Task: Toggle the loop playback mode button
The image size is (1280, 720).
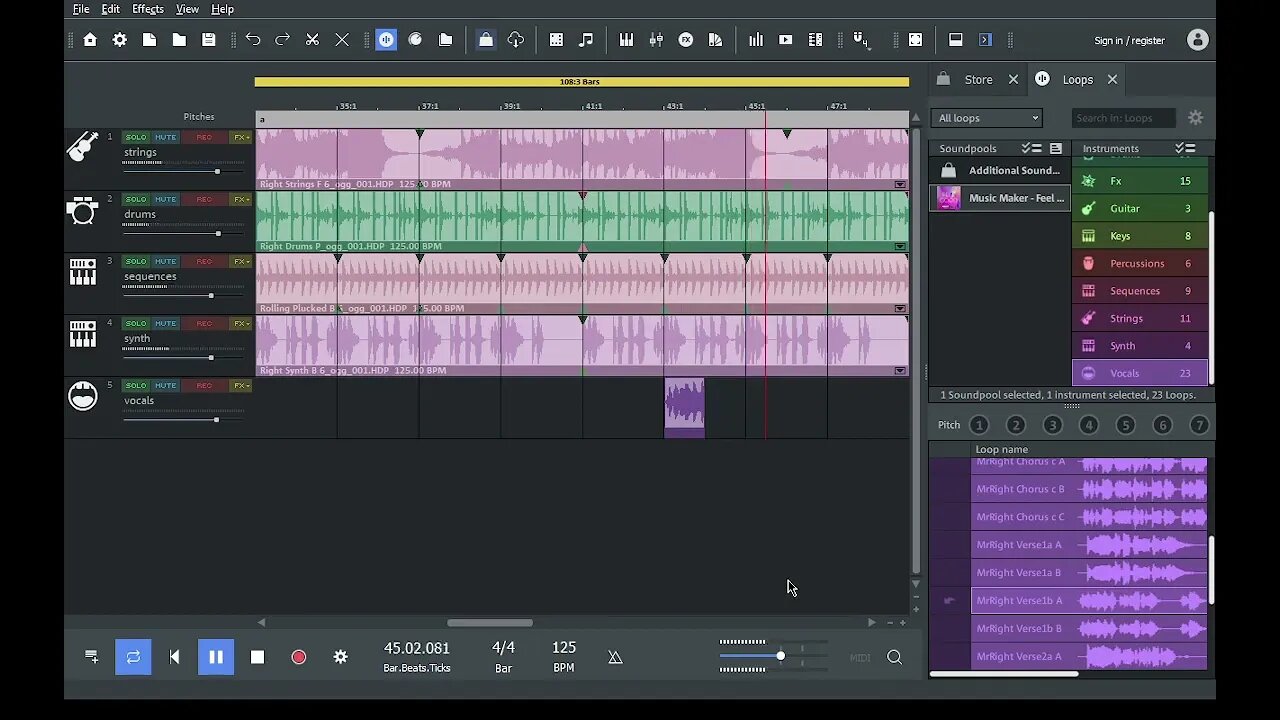Action: pos(133,657)
